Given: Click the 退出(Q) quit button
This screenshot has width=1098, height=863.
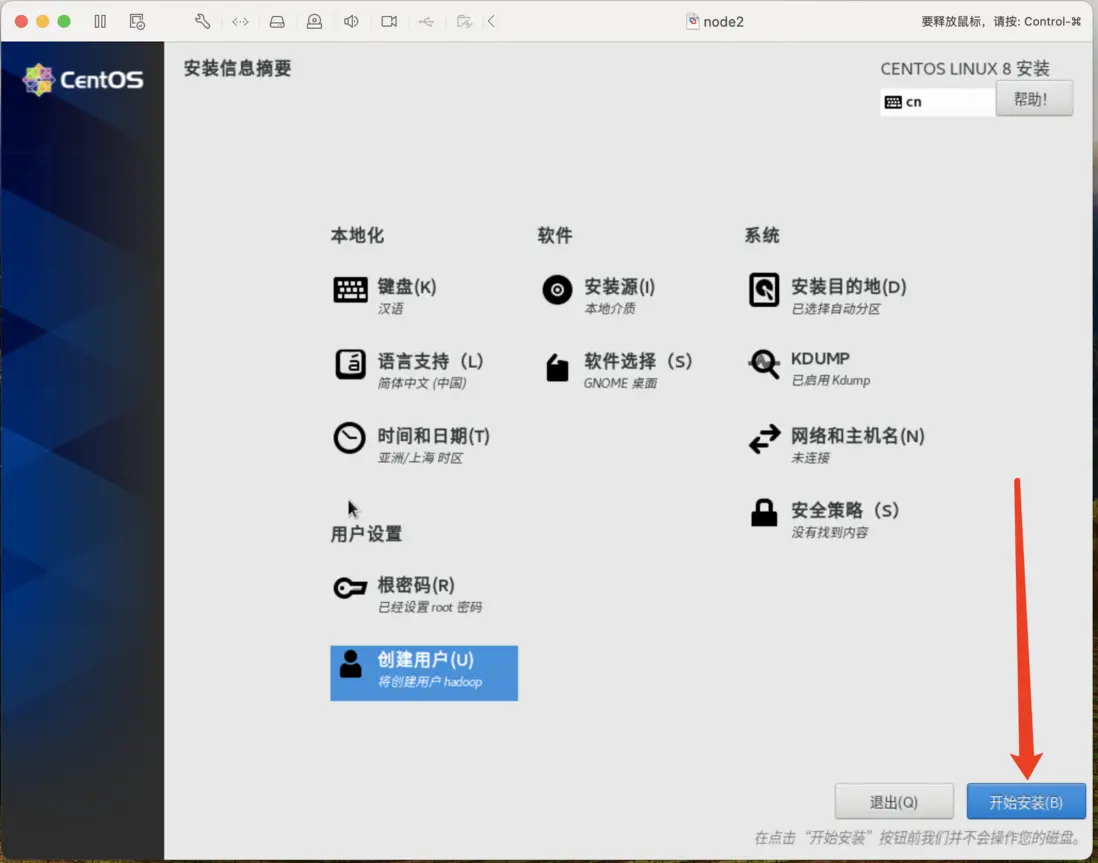Looking at the screenshot, I should [894, 802].
